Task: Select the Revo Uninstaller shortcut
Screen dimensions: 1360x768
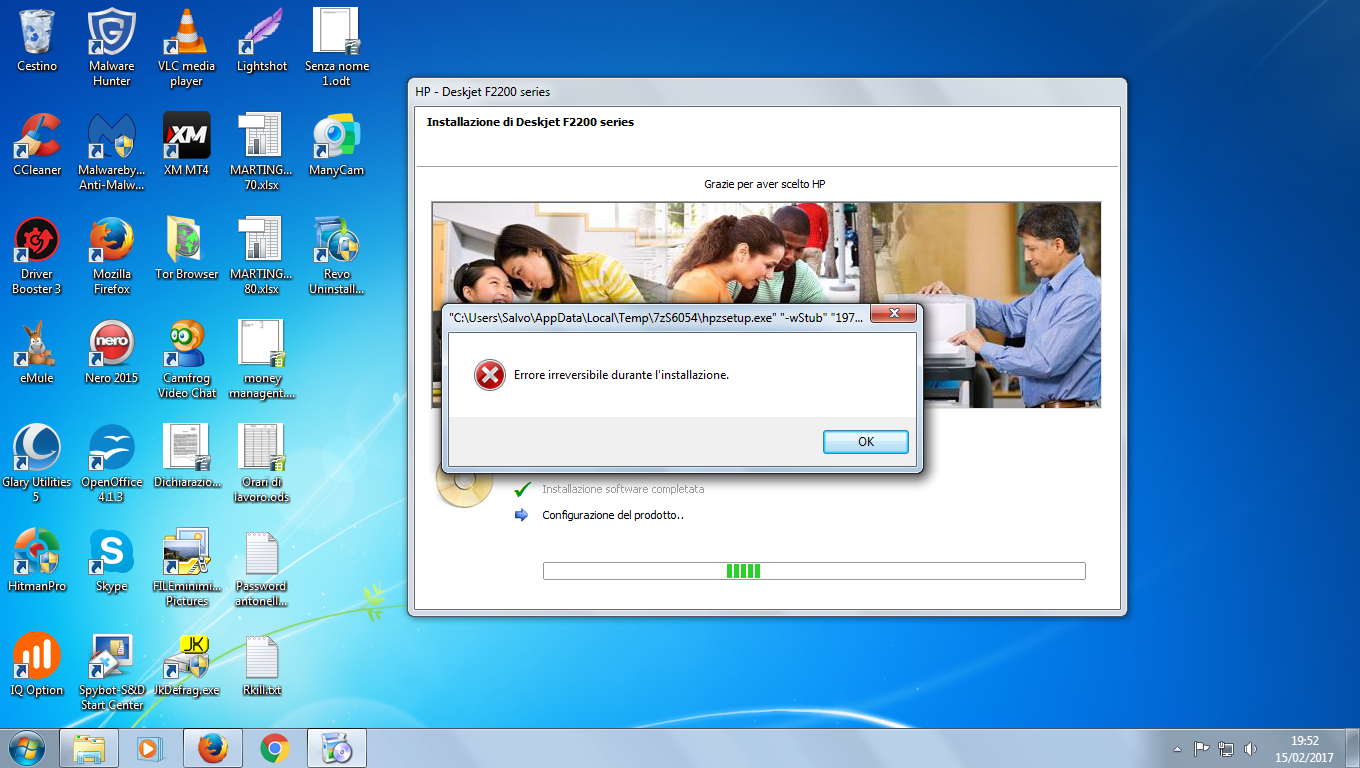Action: pos(337,256)
